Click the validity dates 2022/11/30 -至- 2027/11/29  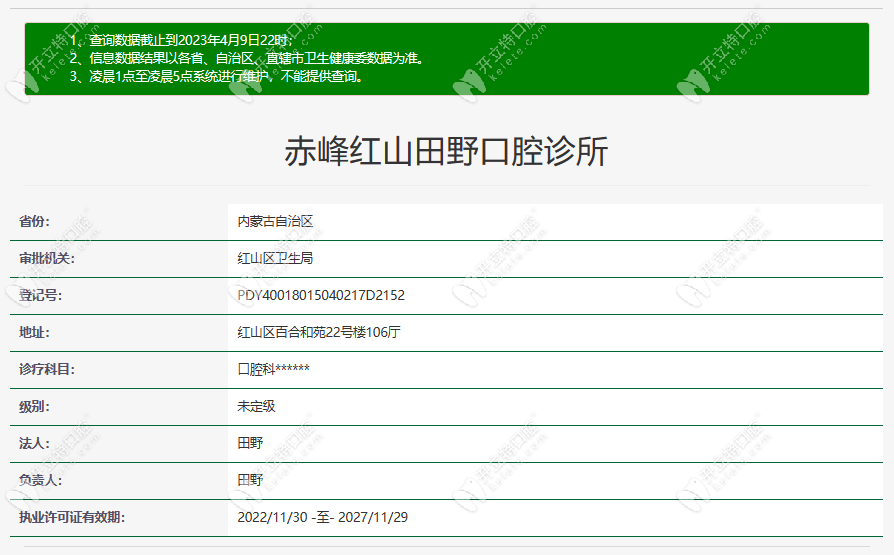(323, 517)
